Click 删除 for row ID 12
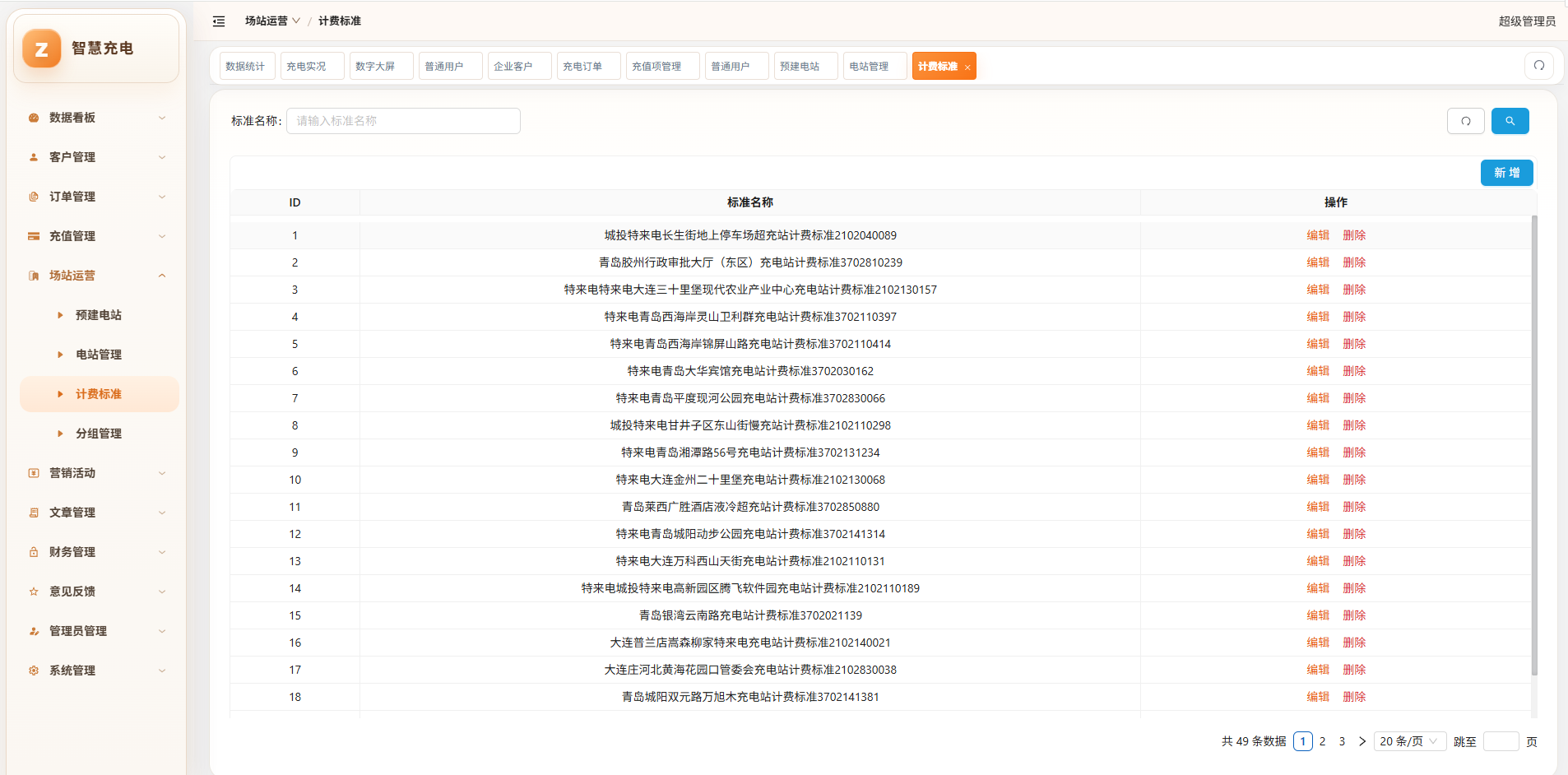1568x775 pixels. click(x=1354, y=534)
